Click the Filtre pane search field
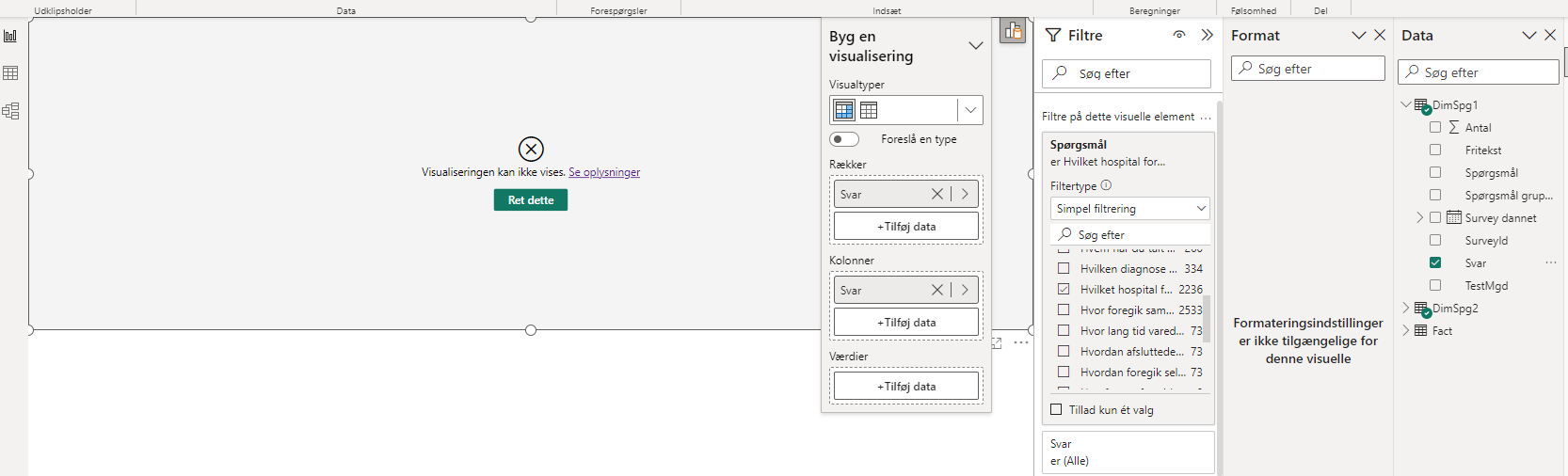This screenshot has height=476, width=1568. coord(1127,73)
